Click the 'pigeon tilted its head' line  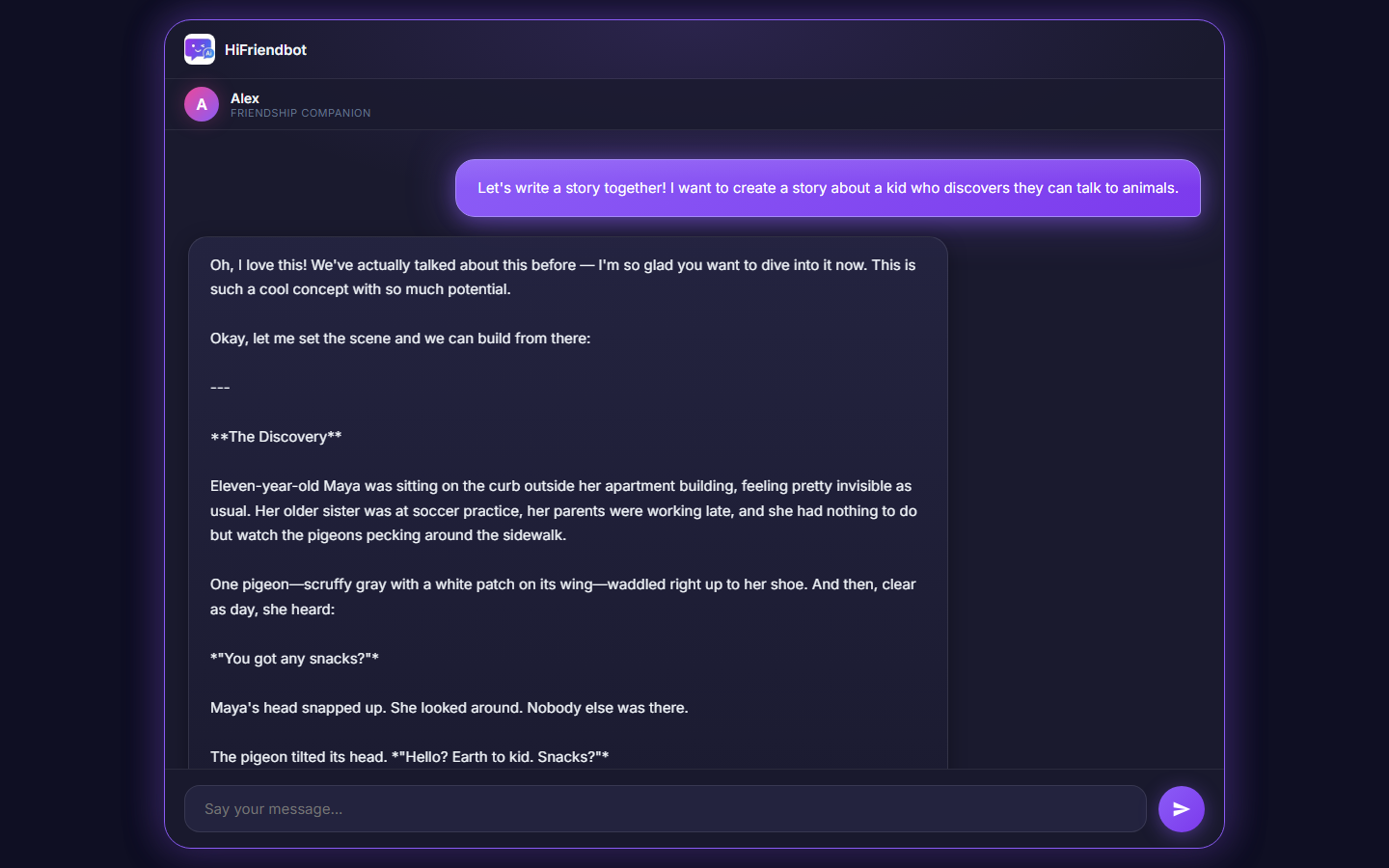pyautogui.click(x=410, y=757)
